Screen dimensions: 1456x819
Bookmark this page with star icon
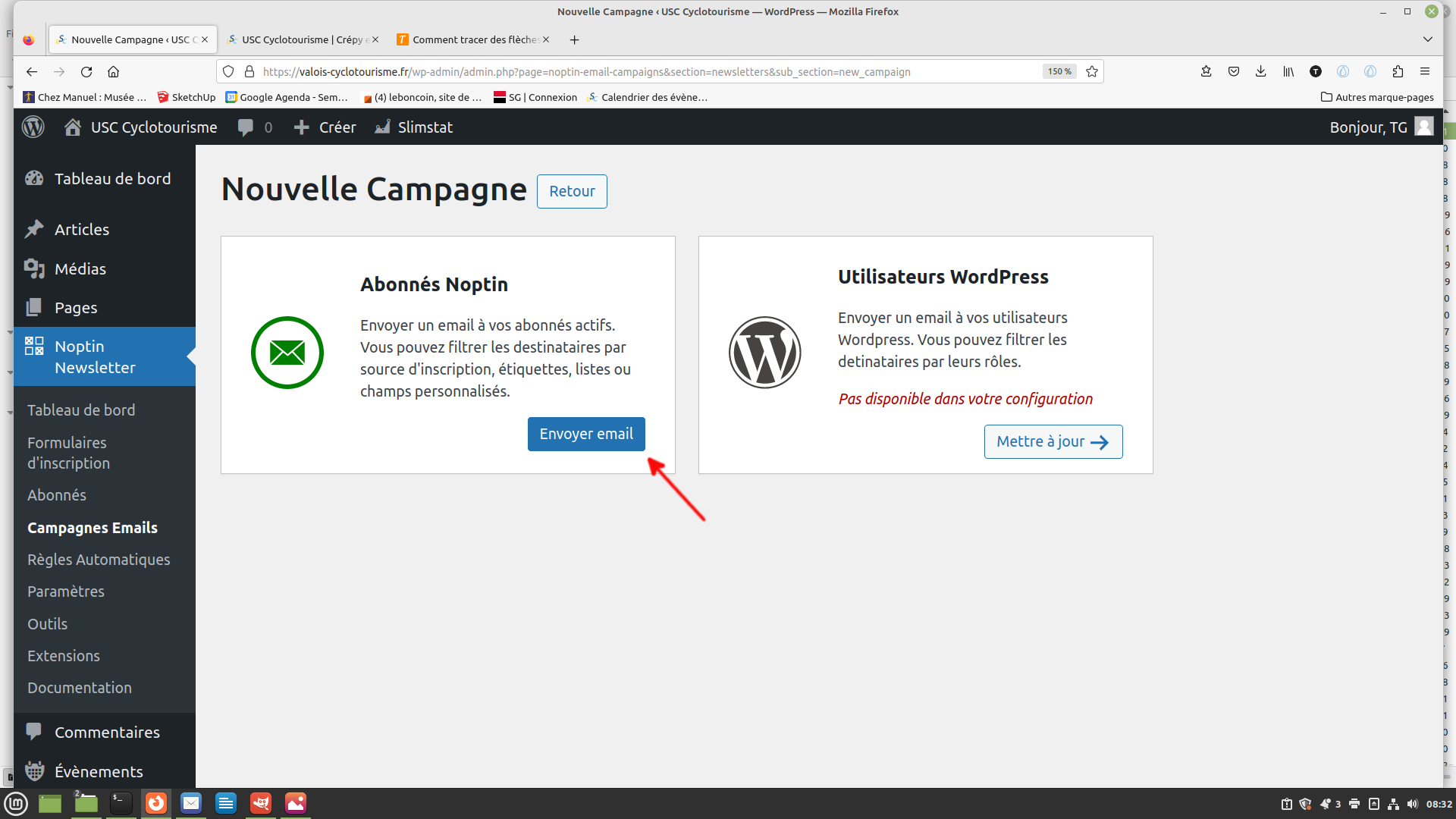1092,71
